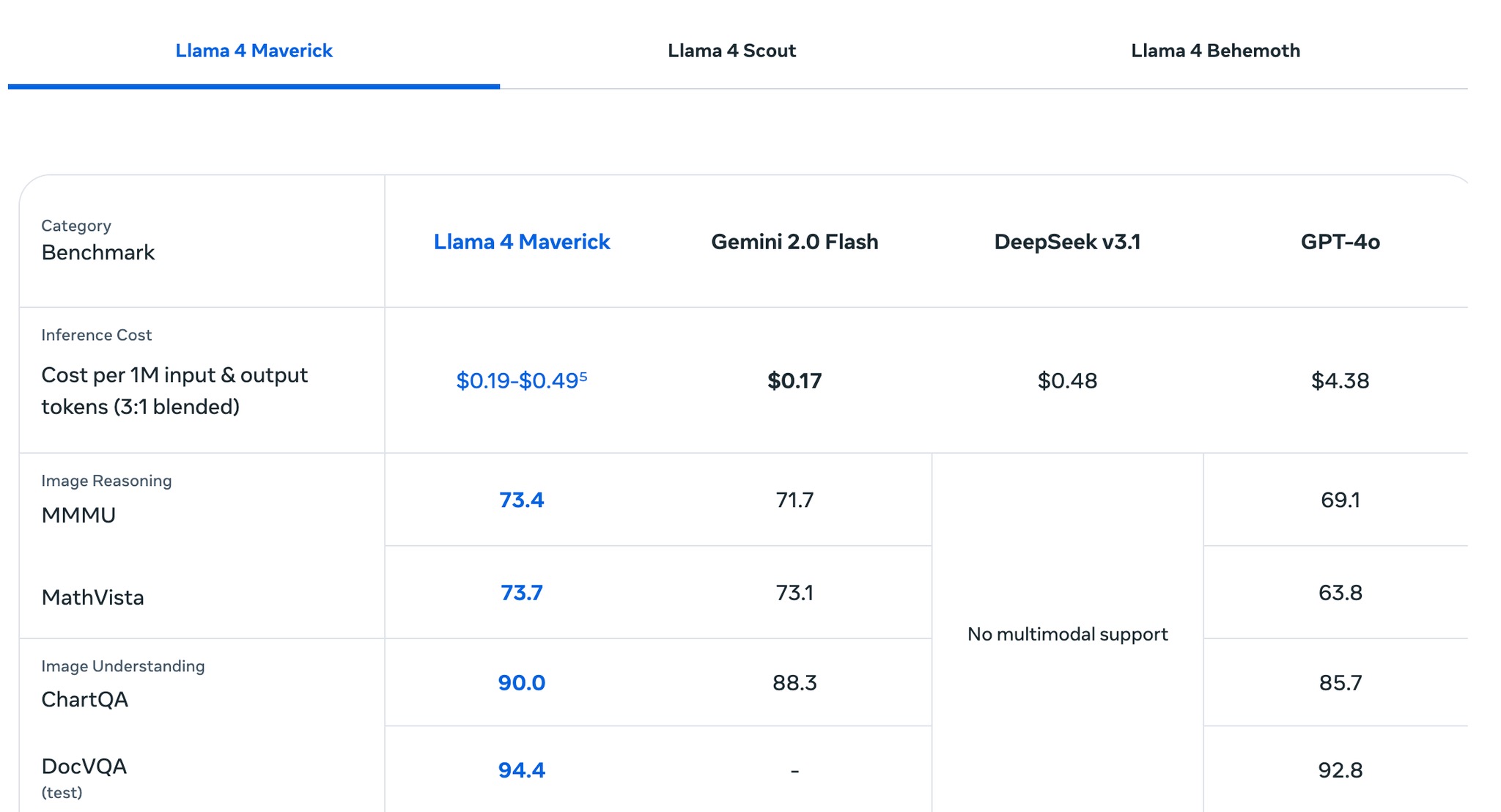The width and height of the screenshot is (1501, 812).
Task: Click the Maverick MathVista score 73.7
Action: 521,592
